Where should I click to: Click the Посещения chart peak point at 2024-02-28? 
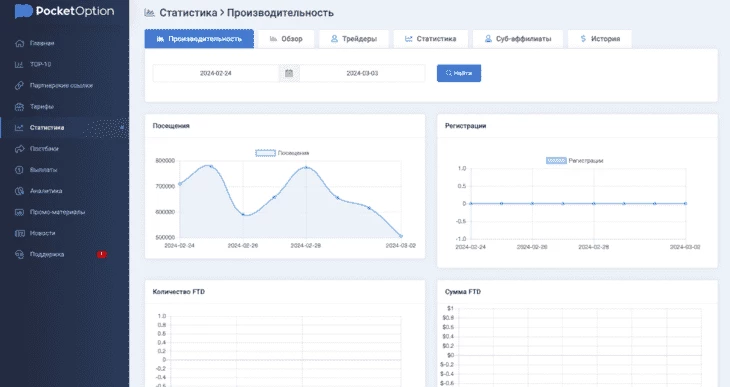point(306,167)
